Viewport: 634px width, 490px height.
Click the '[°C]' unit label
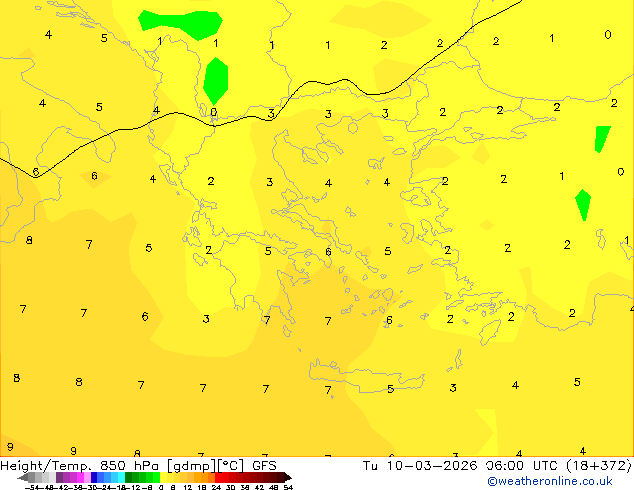[230, 466]
